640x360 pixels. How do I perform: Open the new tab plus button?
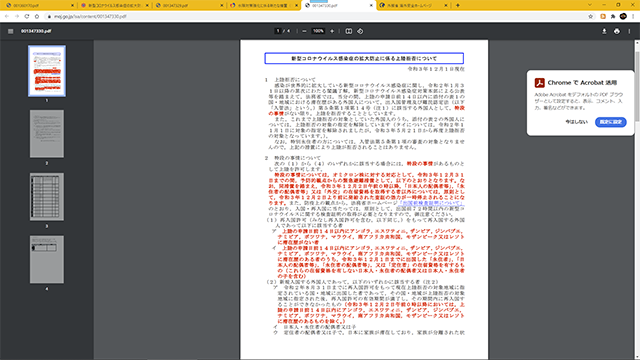point(458,5)
